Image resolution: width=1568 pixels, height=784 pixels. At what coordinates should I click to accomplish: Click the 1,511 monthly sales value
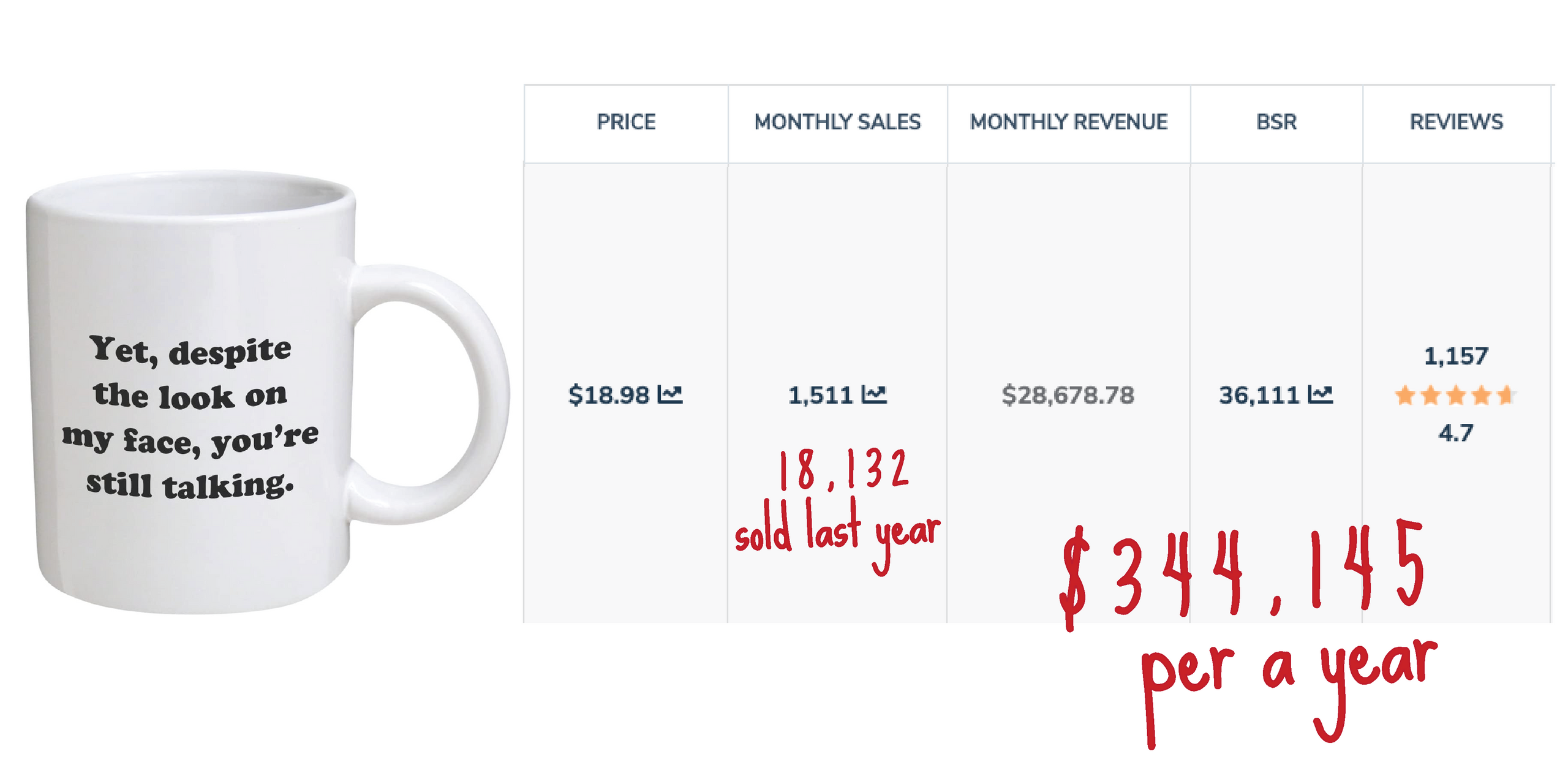click(821, 395)
